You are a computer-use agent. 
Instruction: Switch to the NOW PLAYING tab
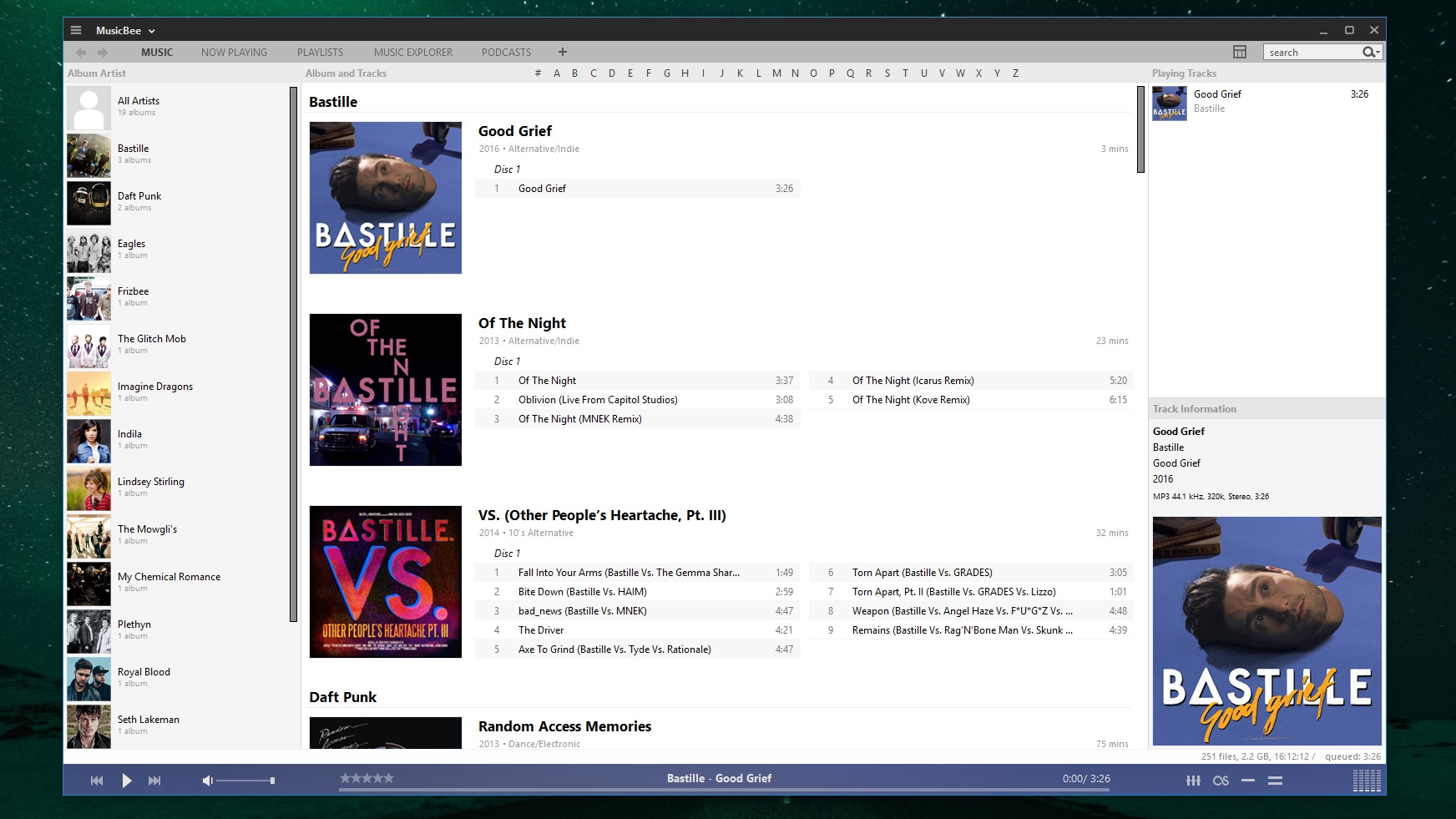[234, 52]
